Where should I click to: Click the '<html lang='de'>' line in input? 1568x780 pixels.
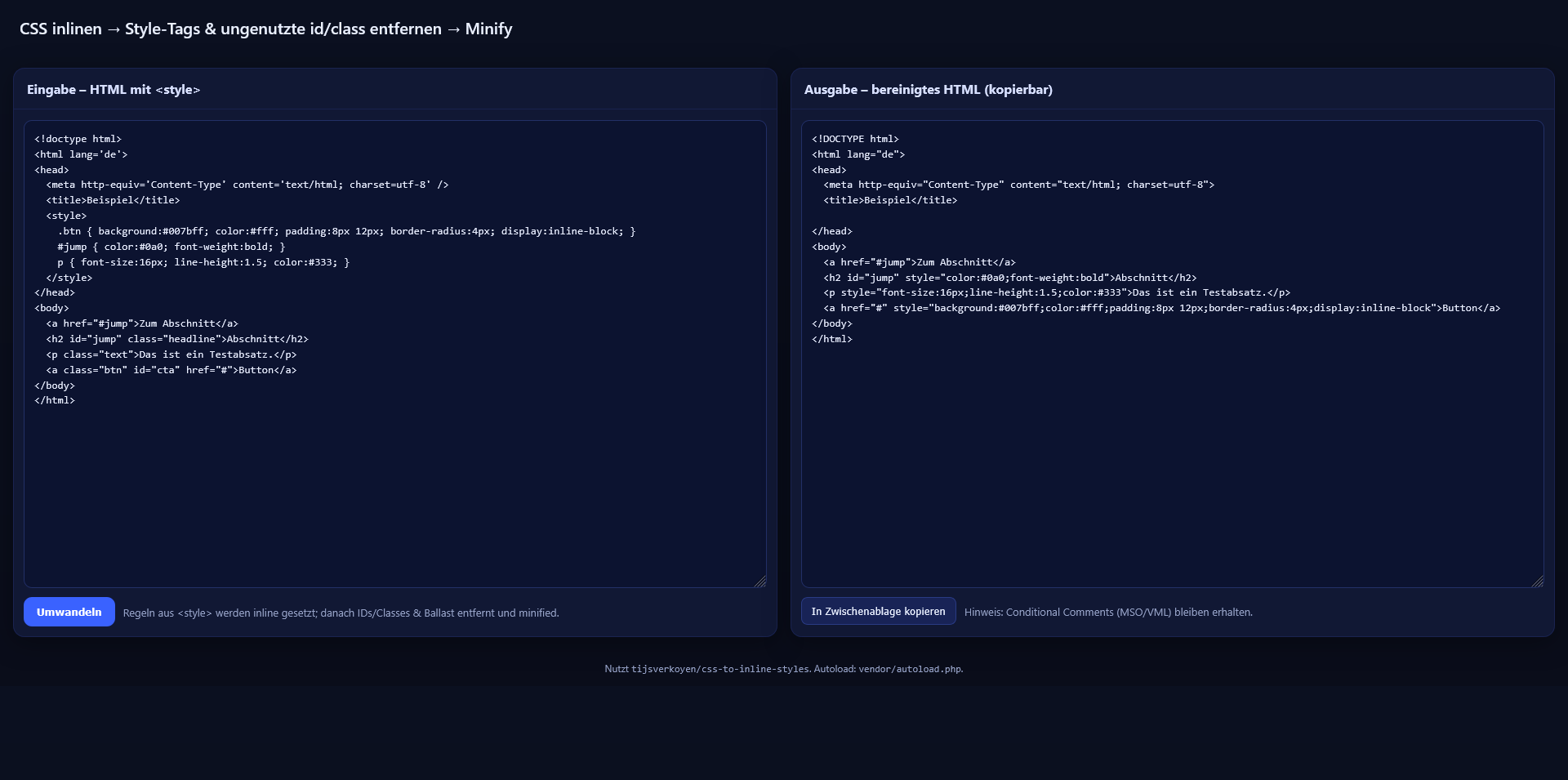[81, 154]
